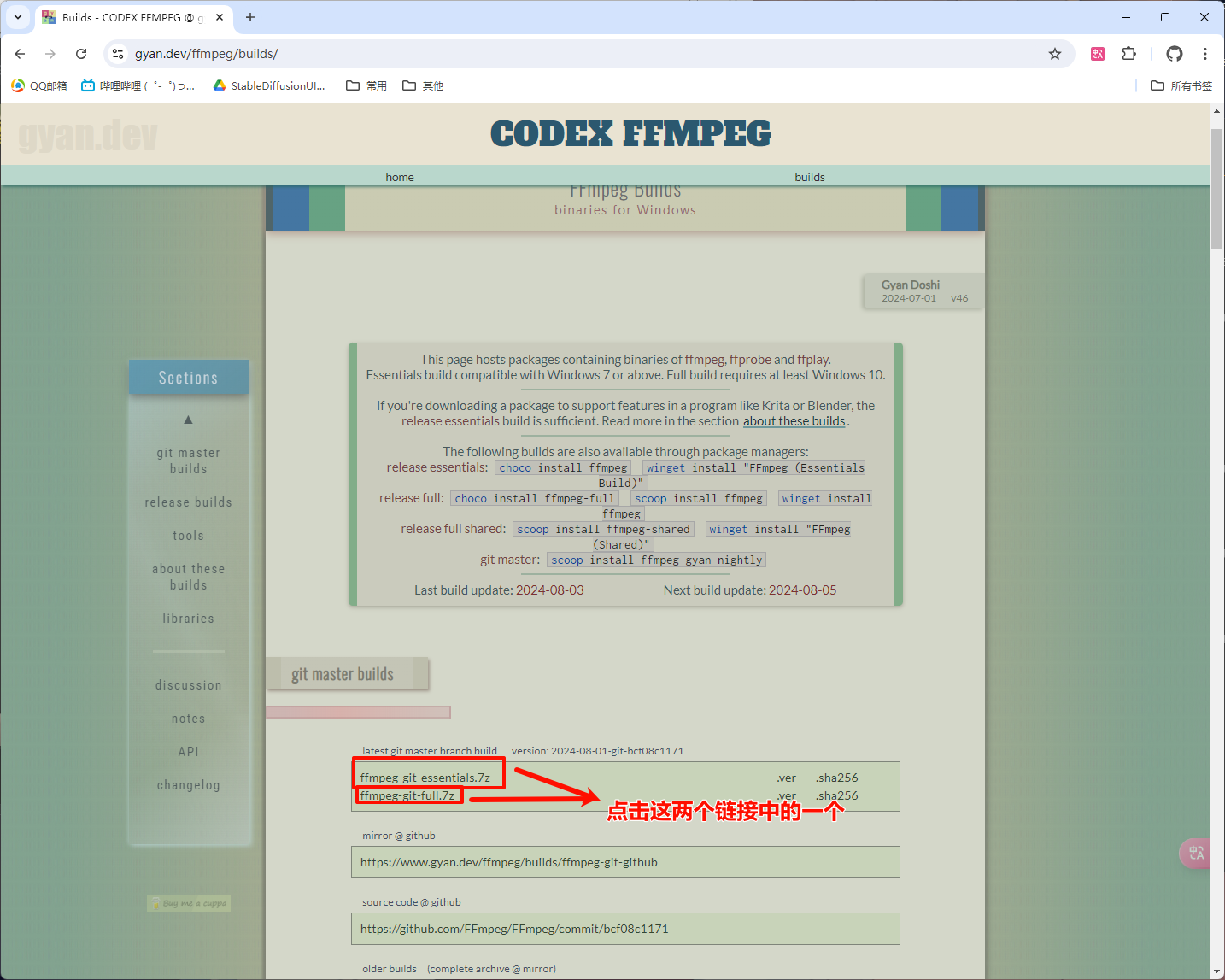Viewport: 1225px width, 980px height.
Task: Go forward in browser history
Action: pyautogui.click(x=50, y=54)
